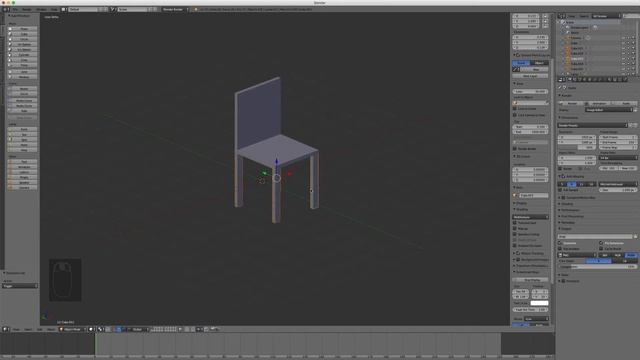Add a Sun lamp
This screenshot has height=360, width=640.
coord(22,134)
